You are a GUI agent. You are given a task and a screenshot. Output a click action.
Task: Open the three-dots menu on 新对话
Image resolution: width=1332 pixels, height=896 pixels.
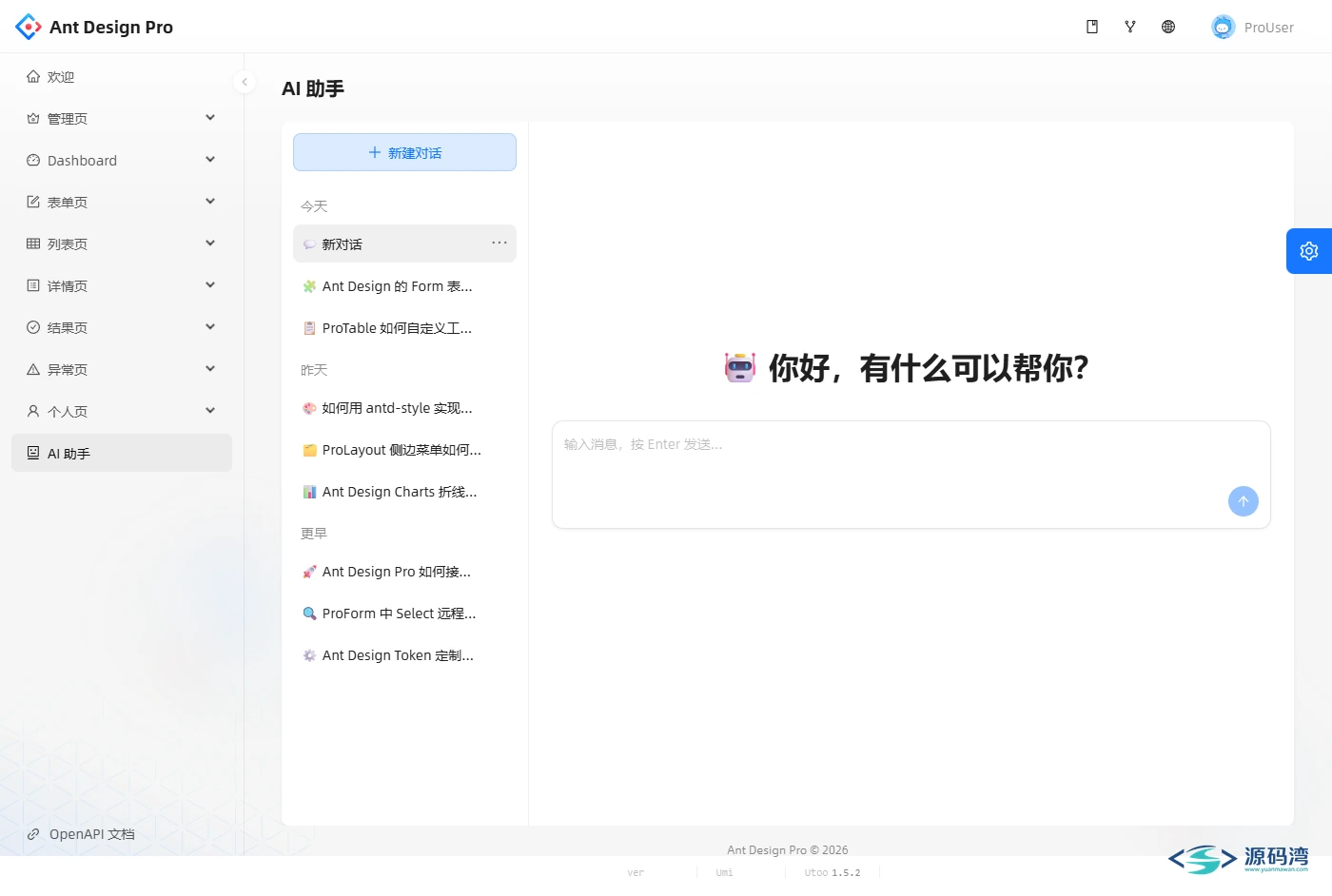[x=499, y=243]
